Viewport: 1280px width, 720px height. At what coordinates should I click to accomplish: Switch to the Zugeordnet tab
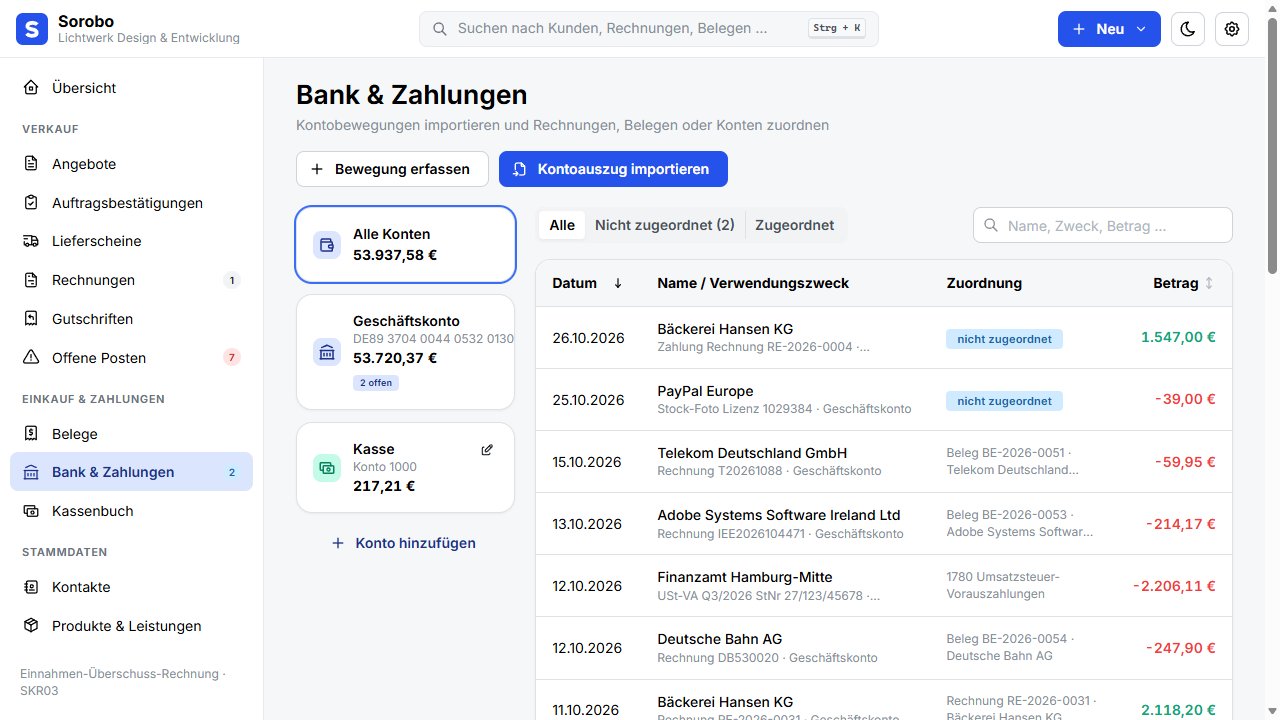click(x=795, y=225)
